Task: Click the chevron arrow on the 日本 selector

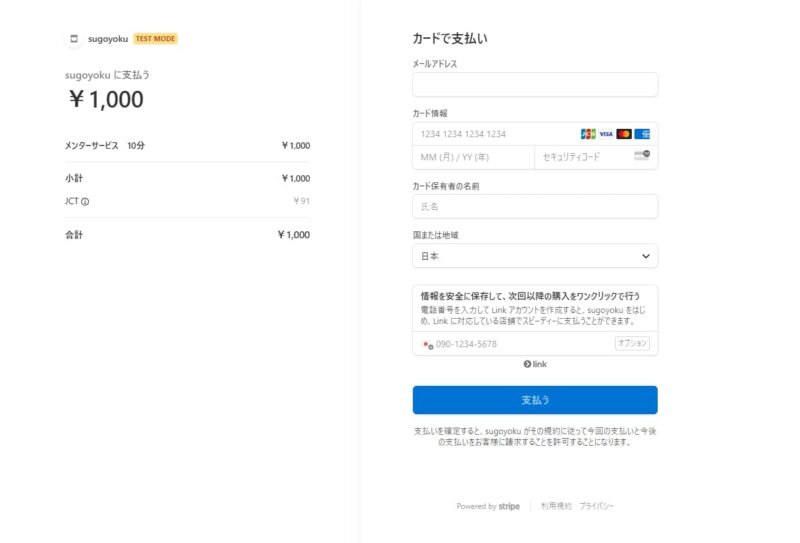Action: (645, 256)
